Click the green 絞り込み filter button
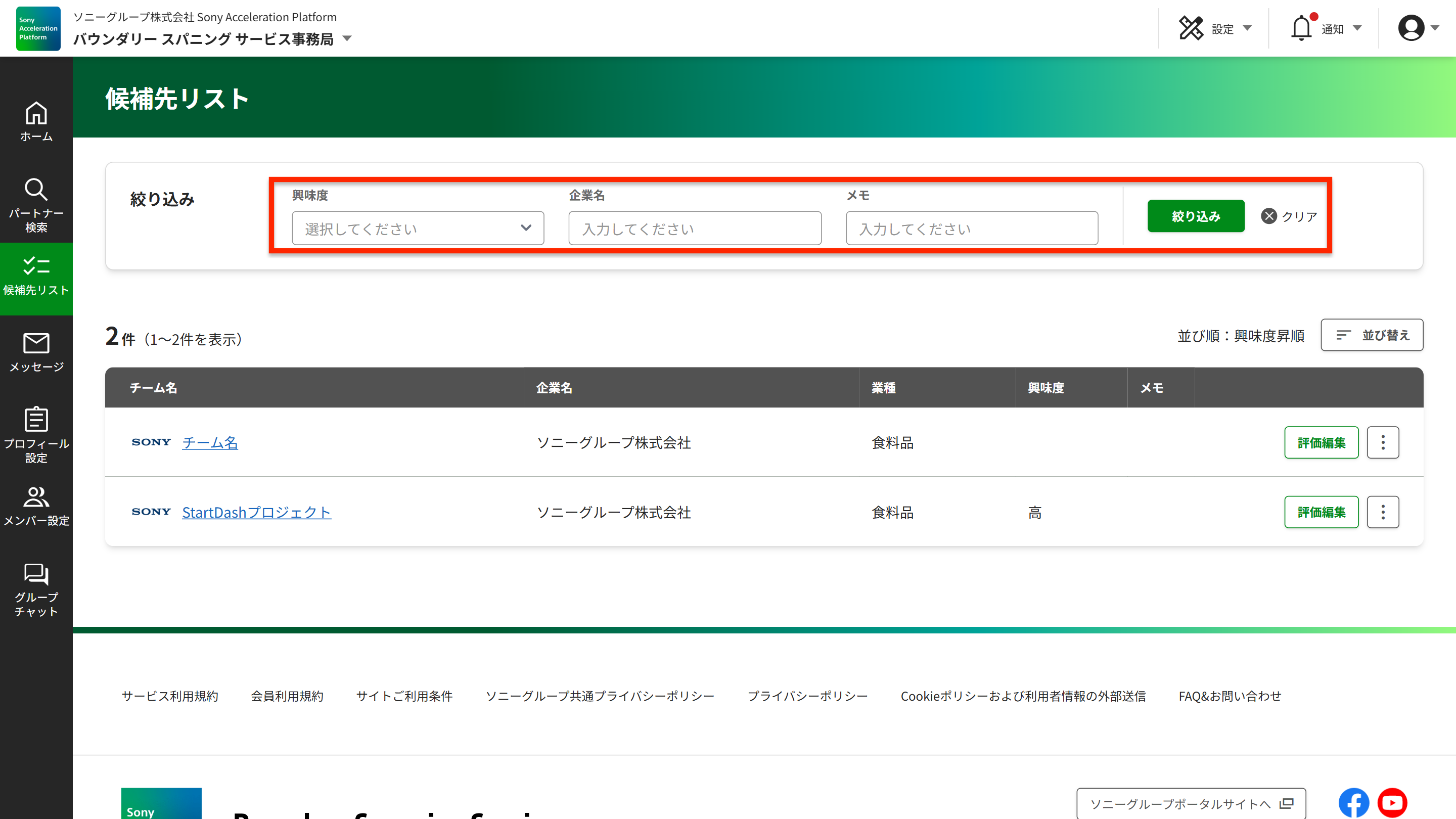Viewport: 1456px width, 819px height. click(x=1196, y=216)
